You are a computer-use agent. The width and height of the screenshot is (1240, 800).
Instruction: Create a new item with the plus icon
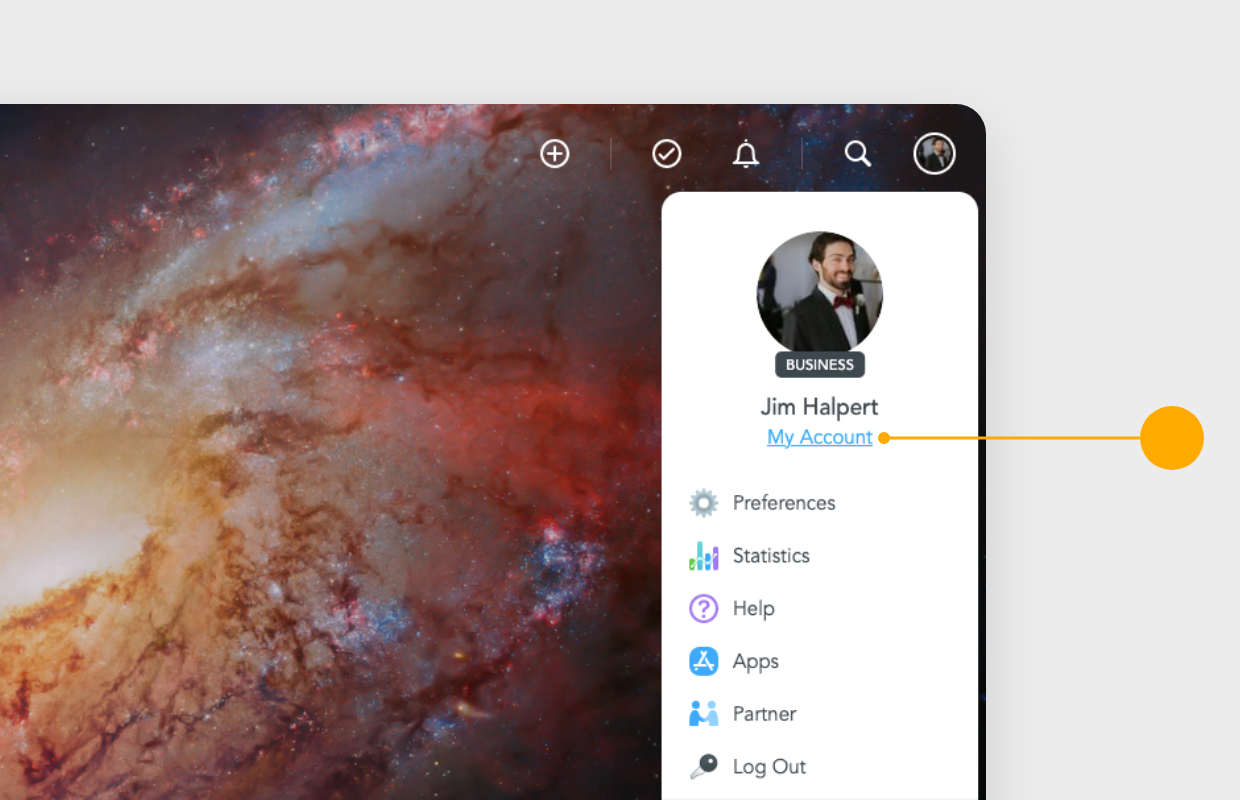click(x=555, y=154)
